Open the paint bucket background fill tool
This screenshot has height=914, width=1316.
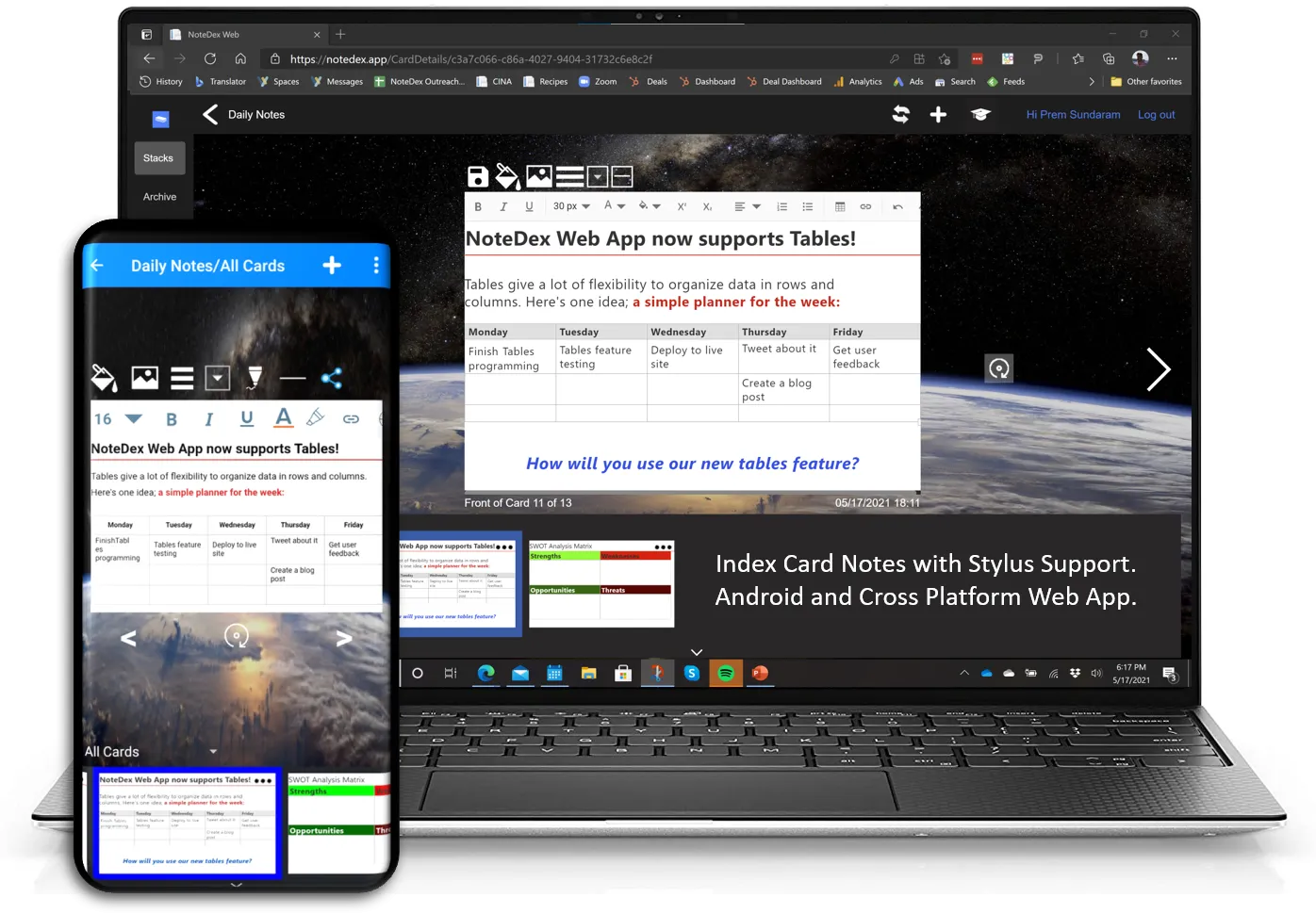508,176
